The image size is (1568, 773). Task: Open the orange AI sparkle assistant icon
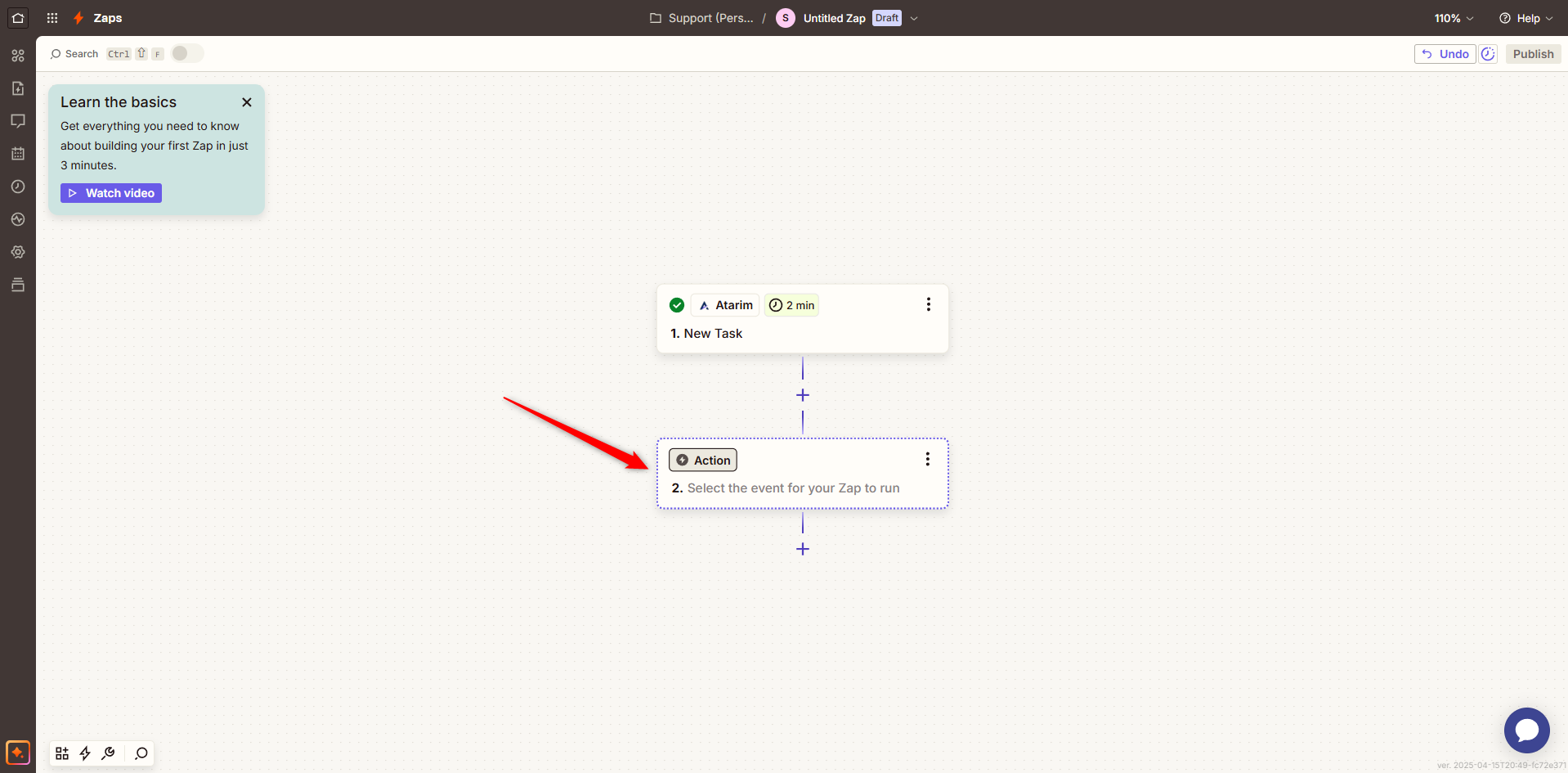pyautogui.click(x=18, y=753)
